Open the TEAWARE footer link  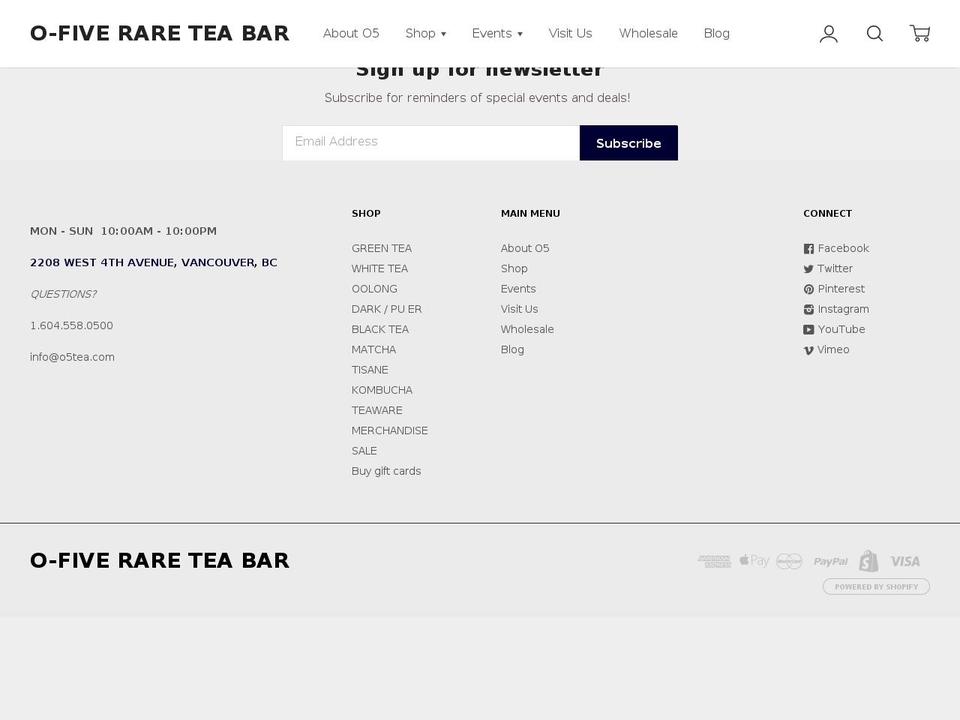[x=377, y=410]
